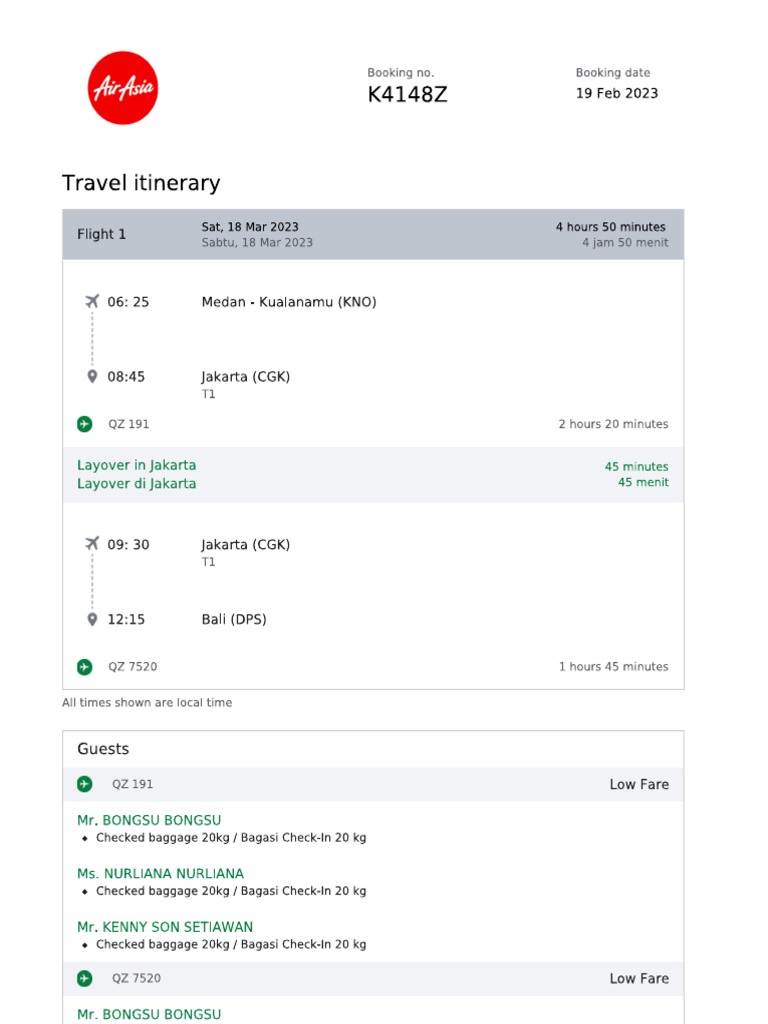Click green icon next to QZ 191 in Guests
Image resolution: width=768 pixels, height=1024 pixels.
(x=85, y=784)
